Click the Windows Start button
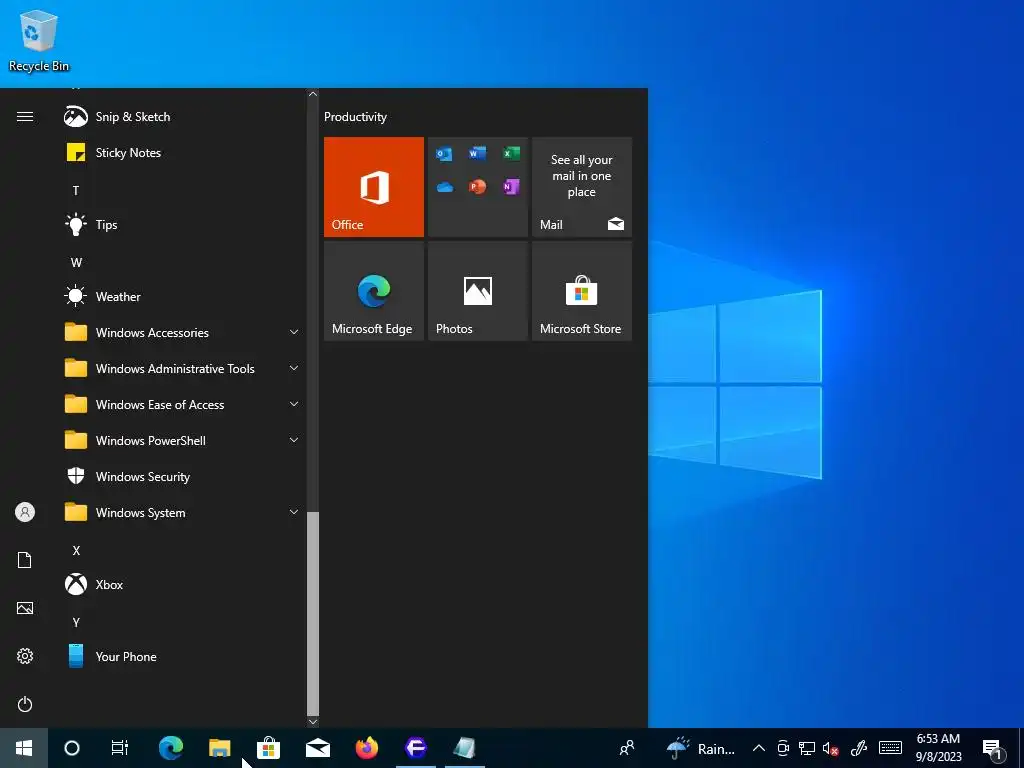Image resolution: width=1024 pixels, height=768 pixels. tap(24, 748)
